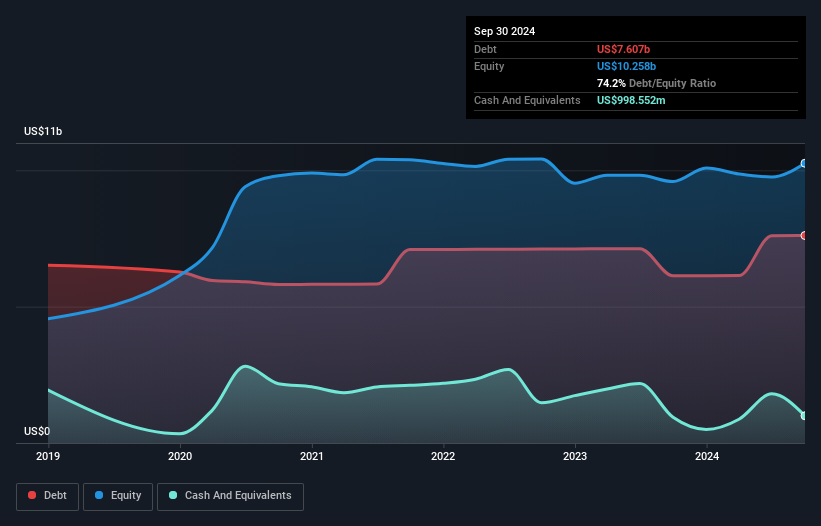Click the 2021 x-axis label
The width and height of the screenshot is (821, 526).
pyautogui.click(x=312, y=456)
